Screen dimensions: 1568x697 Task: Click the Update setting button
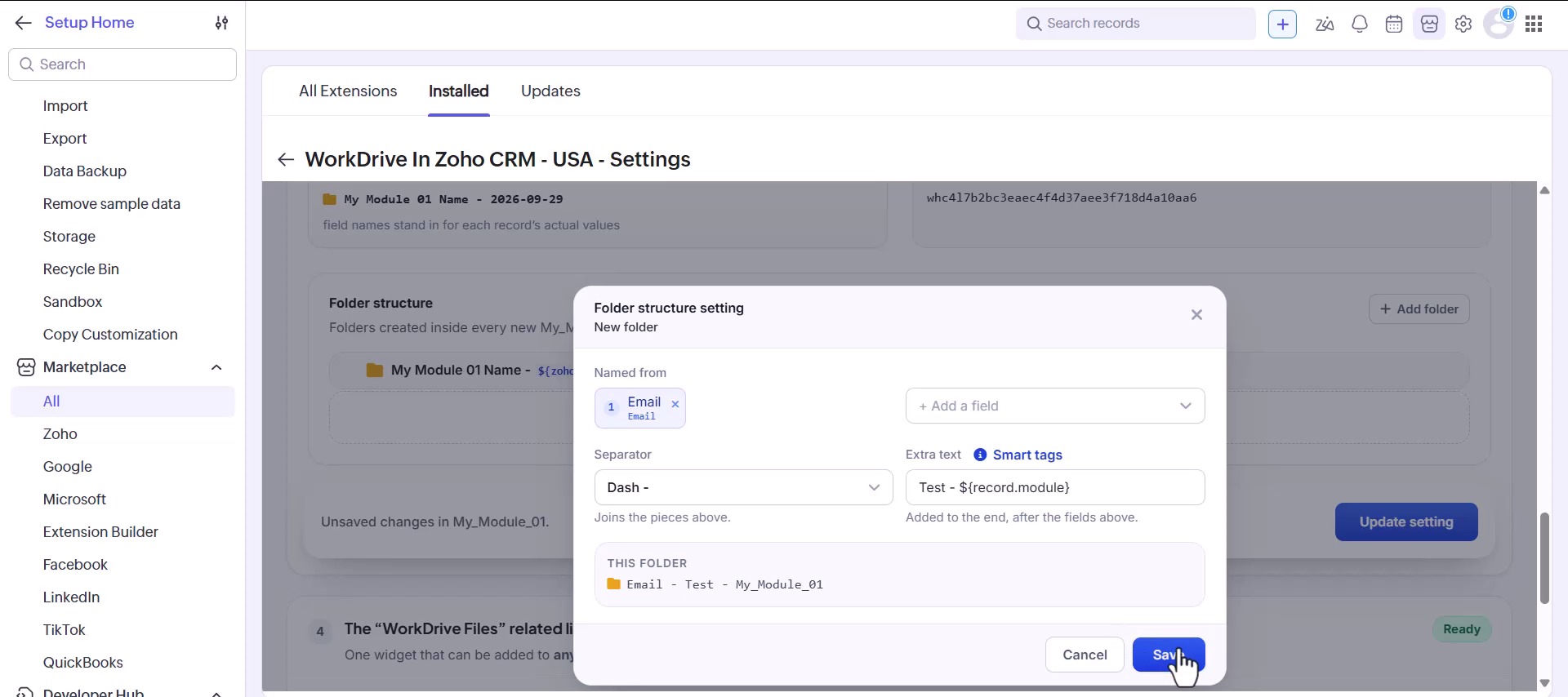(x=1406, y=522)
